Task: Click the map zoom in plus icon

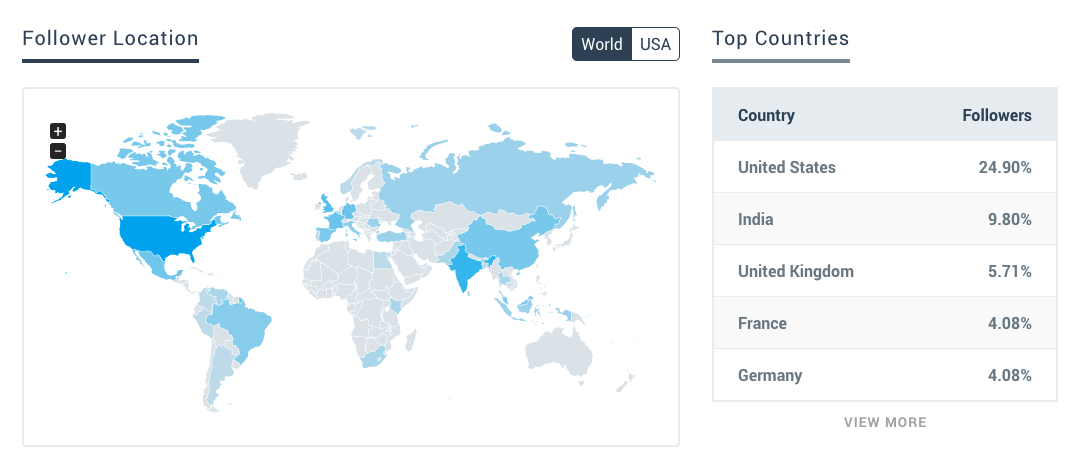Action: 58,131
